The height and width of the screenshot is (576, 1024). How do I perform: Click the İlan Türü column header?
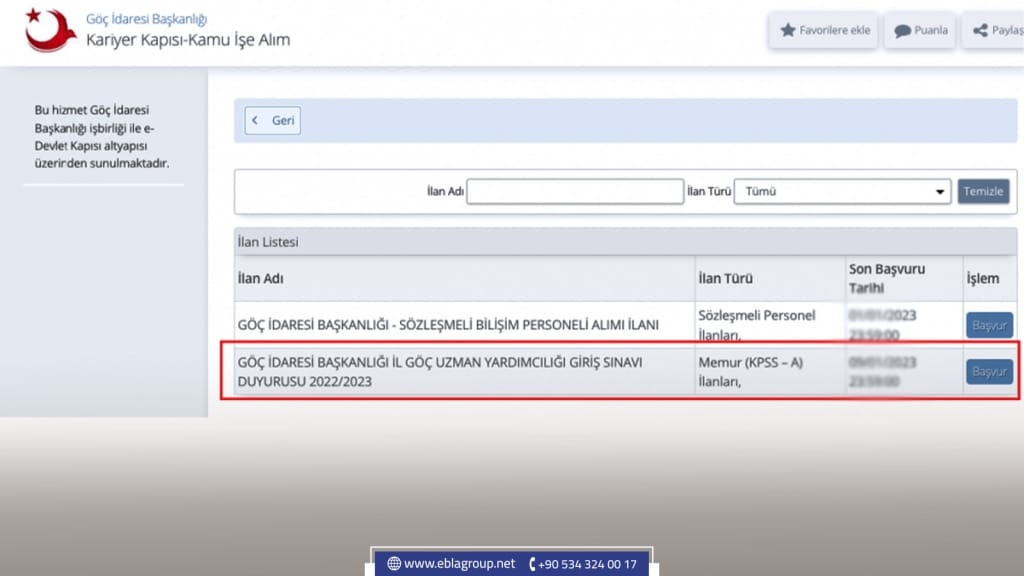pos(726,279)
